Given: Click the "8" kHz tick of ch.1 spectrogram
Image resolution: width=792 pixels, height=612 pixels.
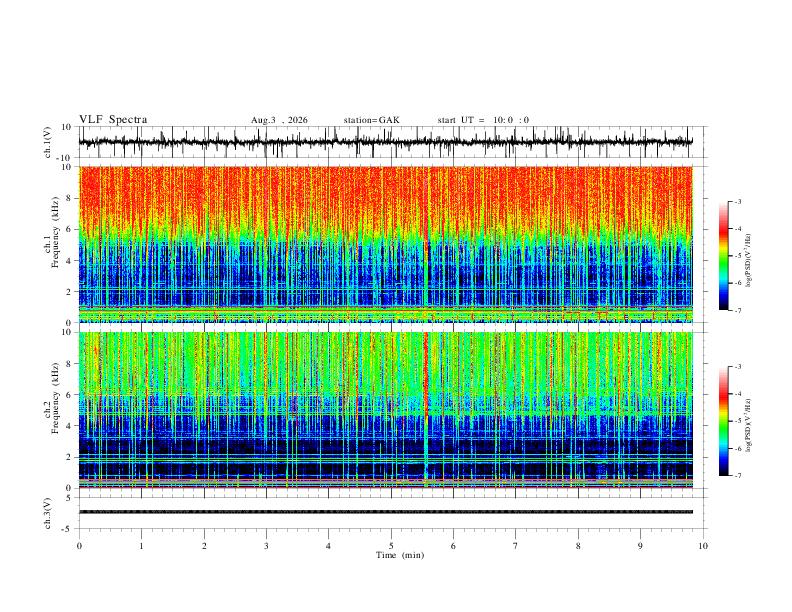Looking at the screenshot, I should 70,198.
